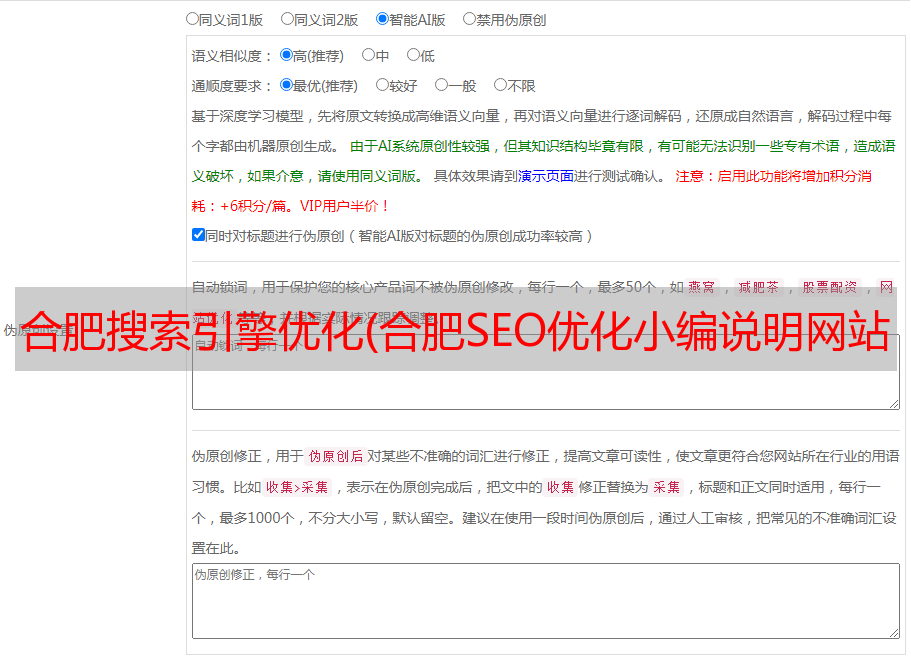
Task: Set 通顺度要求 to 一般
Action: [442, 85]
